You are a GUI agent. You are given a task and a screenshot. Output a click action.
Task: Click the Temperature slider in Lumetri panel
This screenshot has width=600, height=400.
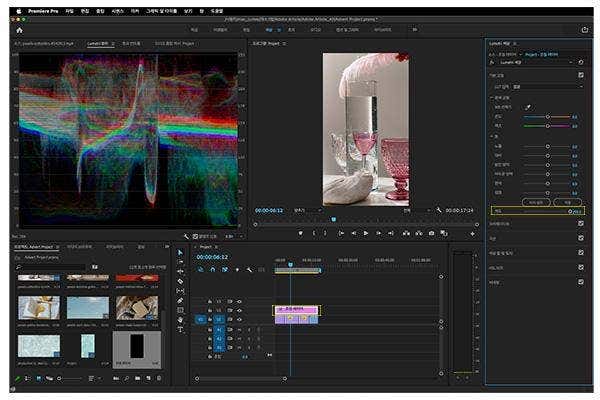click(547, 116)
